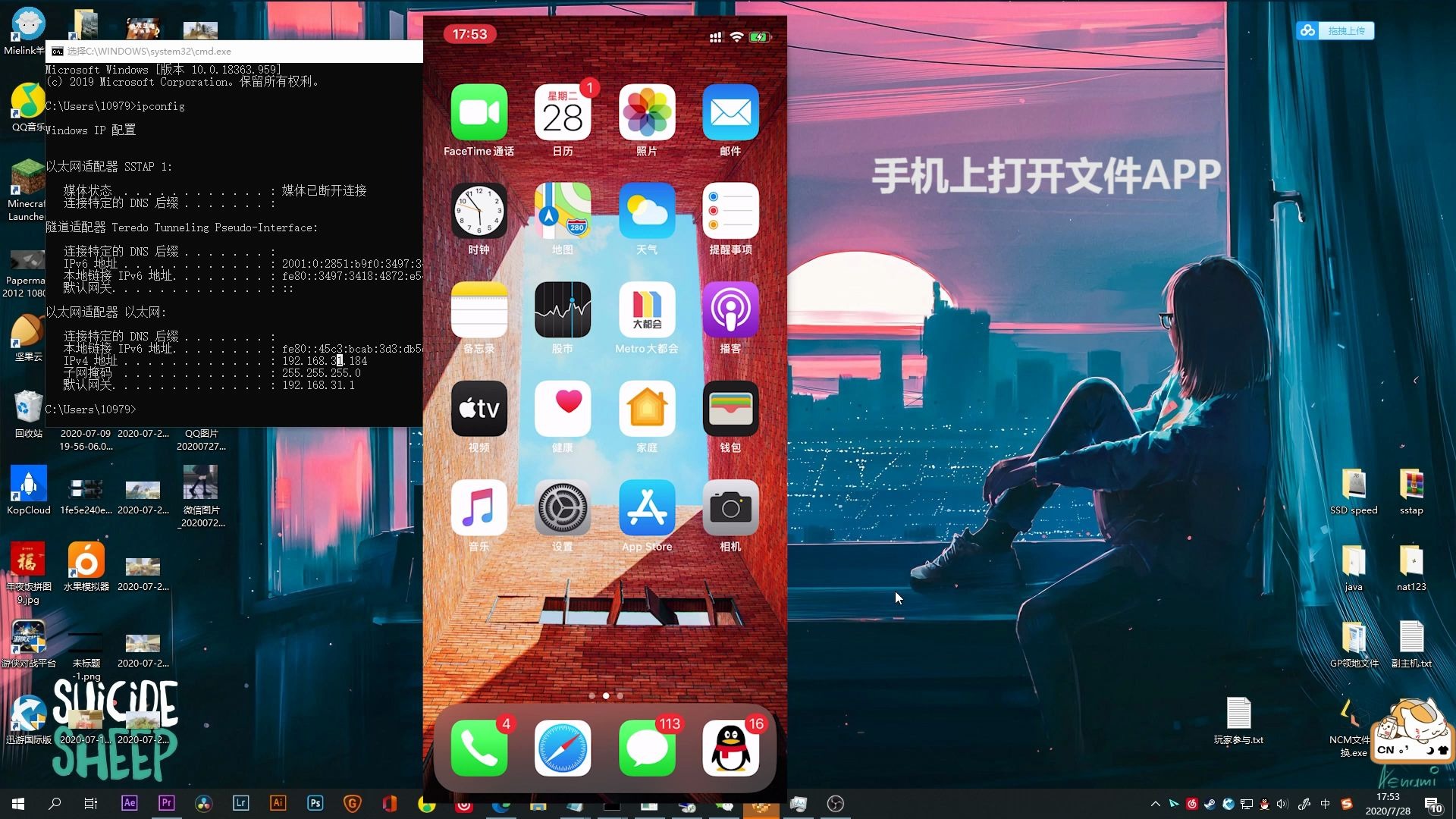The width and height of the screenshot is (1456, 819).
Task: Launch Premiere Pro from the taskbar
Action: point(166,803)
